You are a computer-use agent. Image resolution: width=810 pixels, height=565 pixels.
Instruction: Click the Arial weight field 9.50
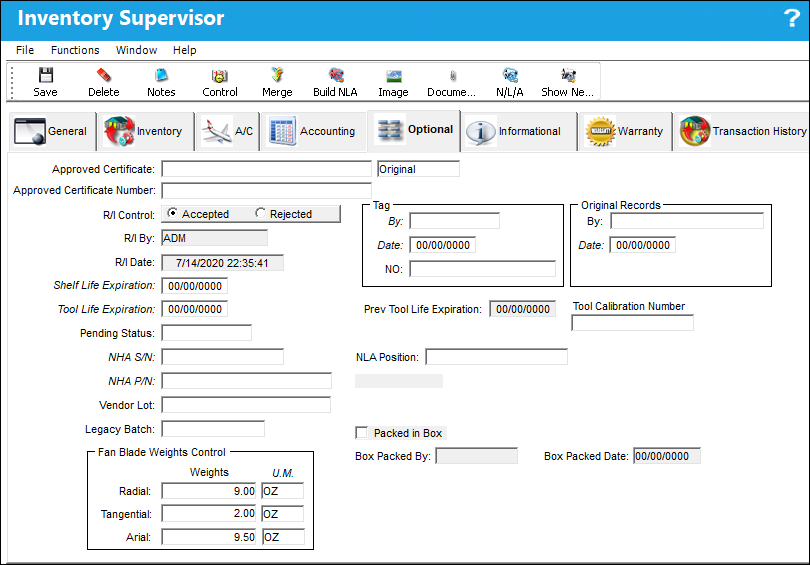tap(209, 537)
